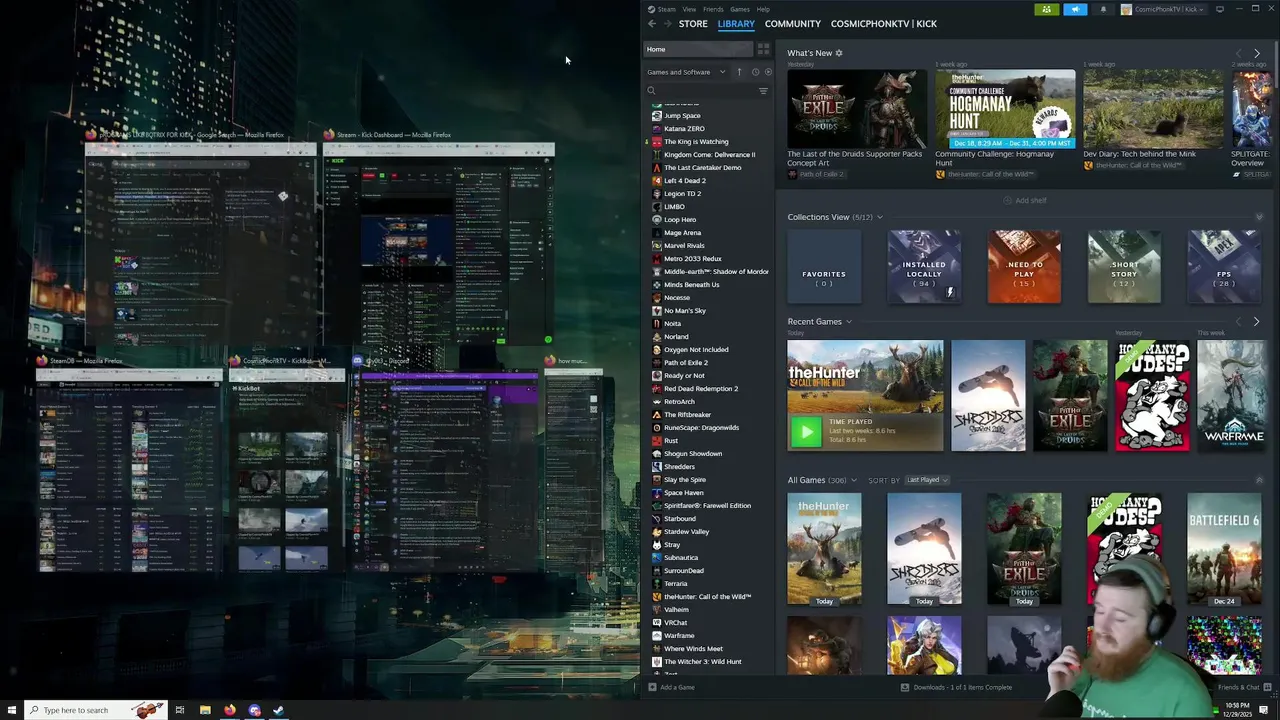Open File Explorer from the taskbar
The width and height of the screenshot is (1280, 720).
click(x=205, y=710)
